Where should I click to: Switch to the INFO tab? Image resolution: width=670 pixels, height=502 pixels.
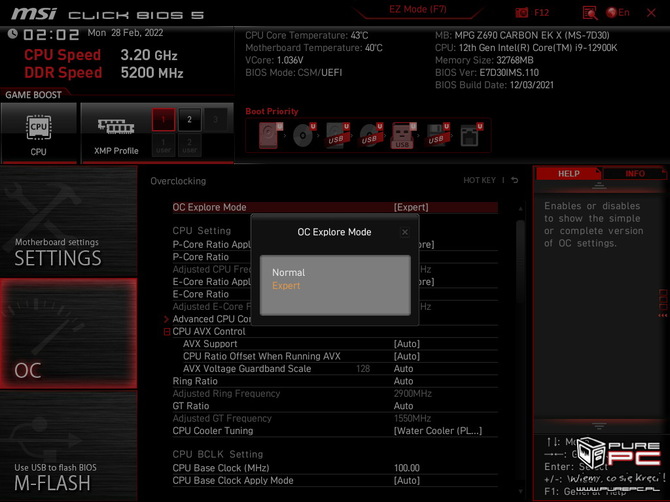point(635,173)
